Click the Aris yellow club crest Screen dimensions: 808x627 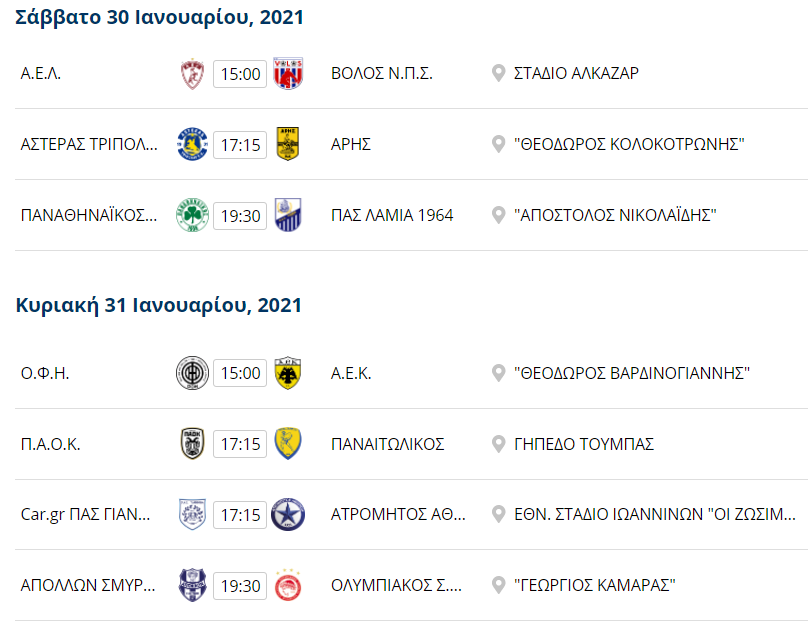coord(288,145)
